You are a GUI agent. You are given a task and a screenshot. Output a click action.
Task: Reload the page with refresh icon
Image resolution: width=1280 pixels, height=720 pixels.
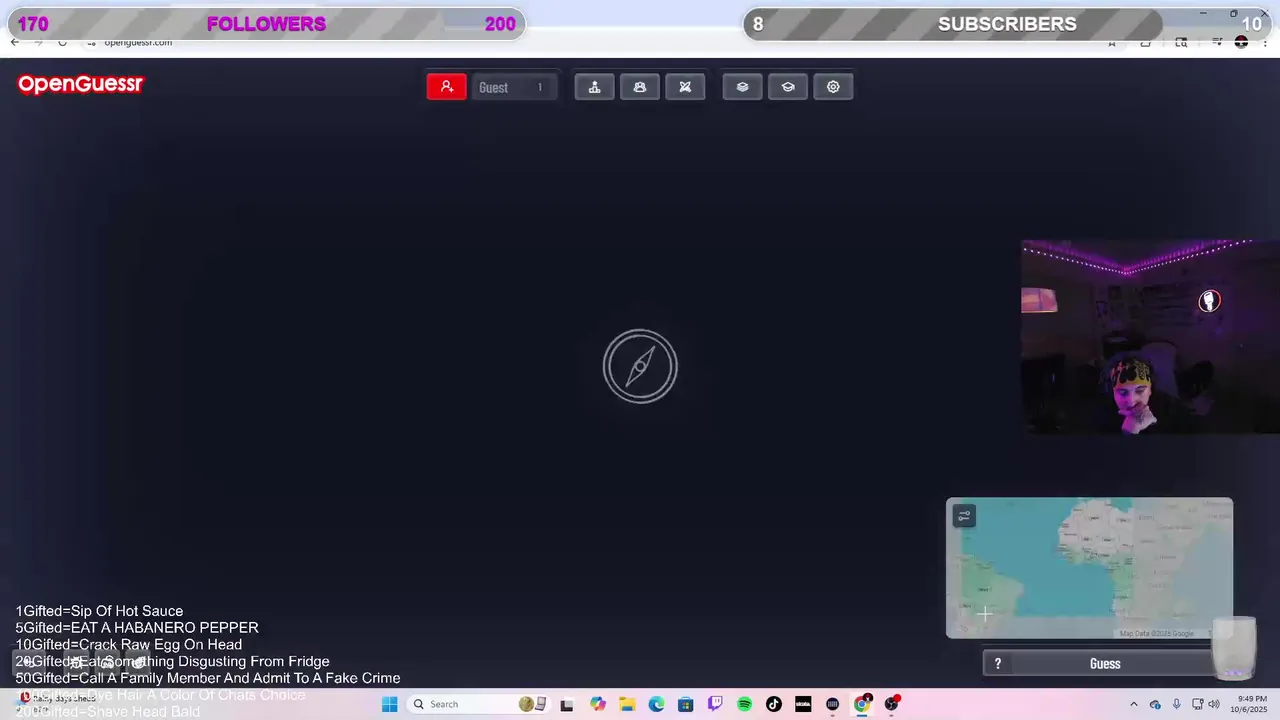coord(62,42)
